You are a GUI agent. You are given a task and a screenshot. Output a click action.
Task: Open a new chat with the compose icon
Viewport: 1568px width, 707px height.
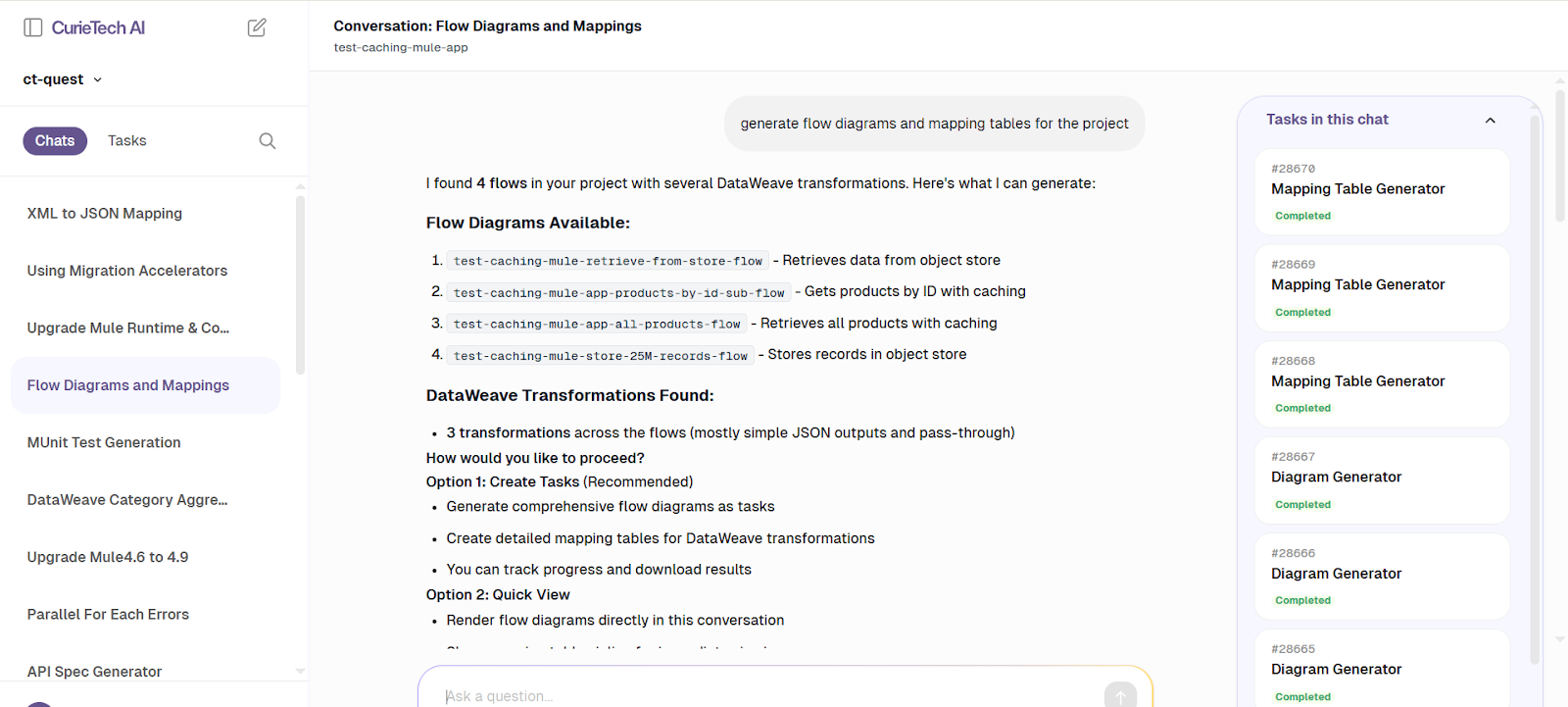257,27
